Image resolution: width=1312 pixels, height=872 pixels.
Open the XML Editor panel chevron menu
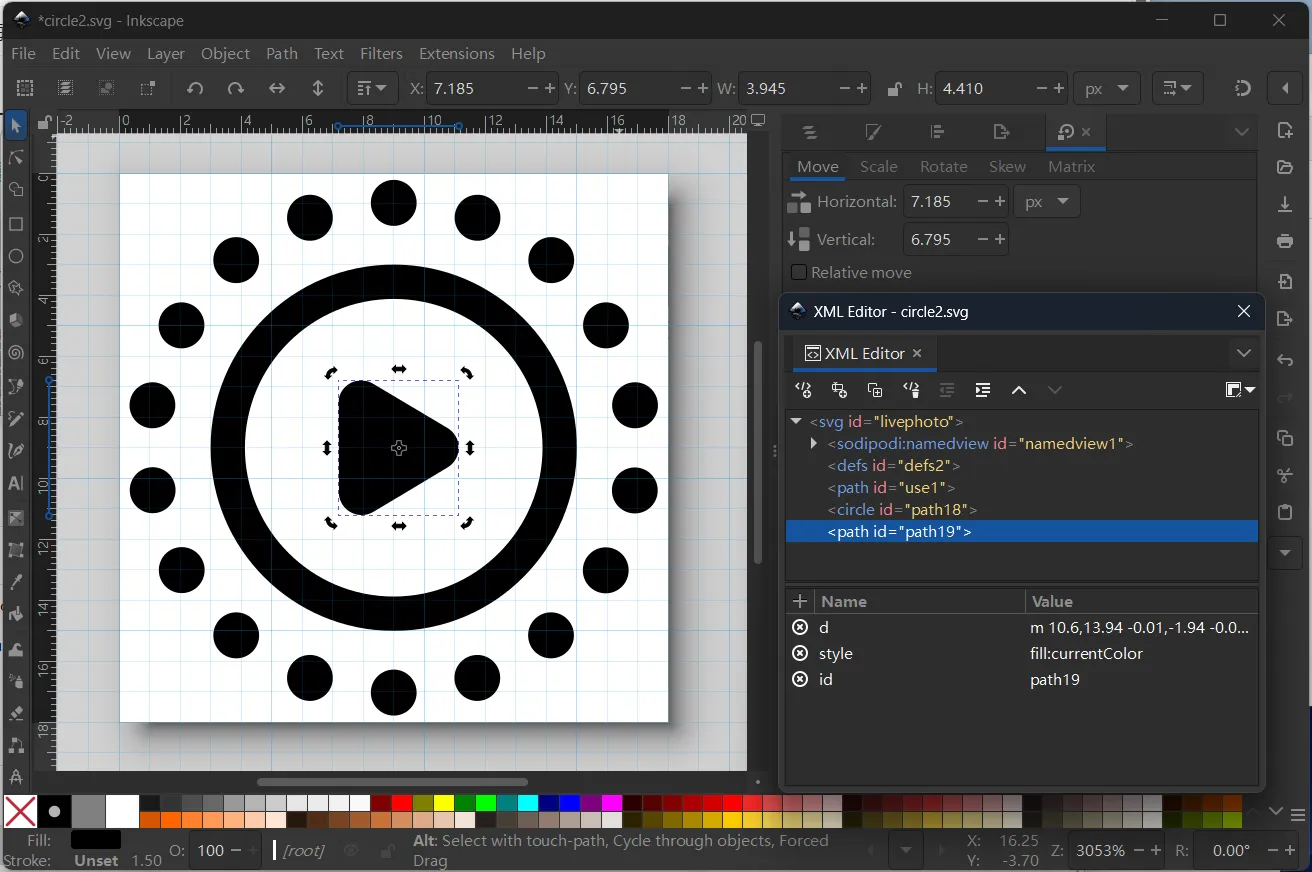pos(1243,353)
